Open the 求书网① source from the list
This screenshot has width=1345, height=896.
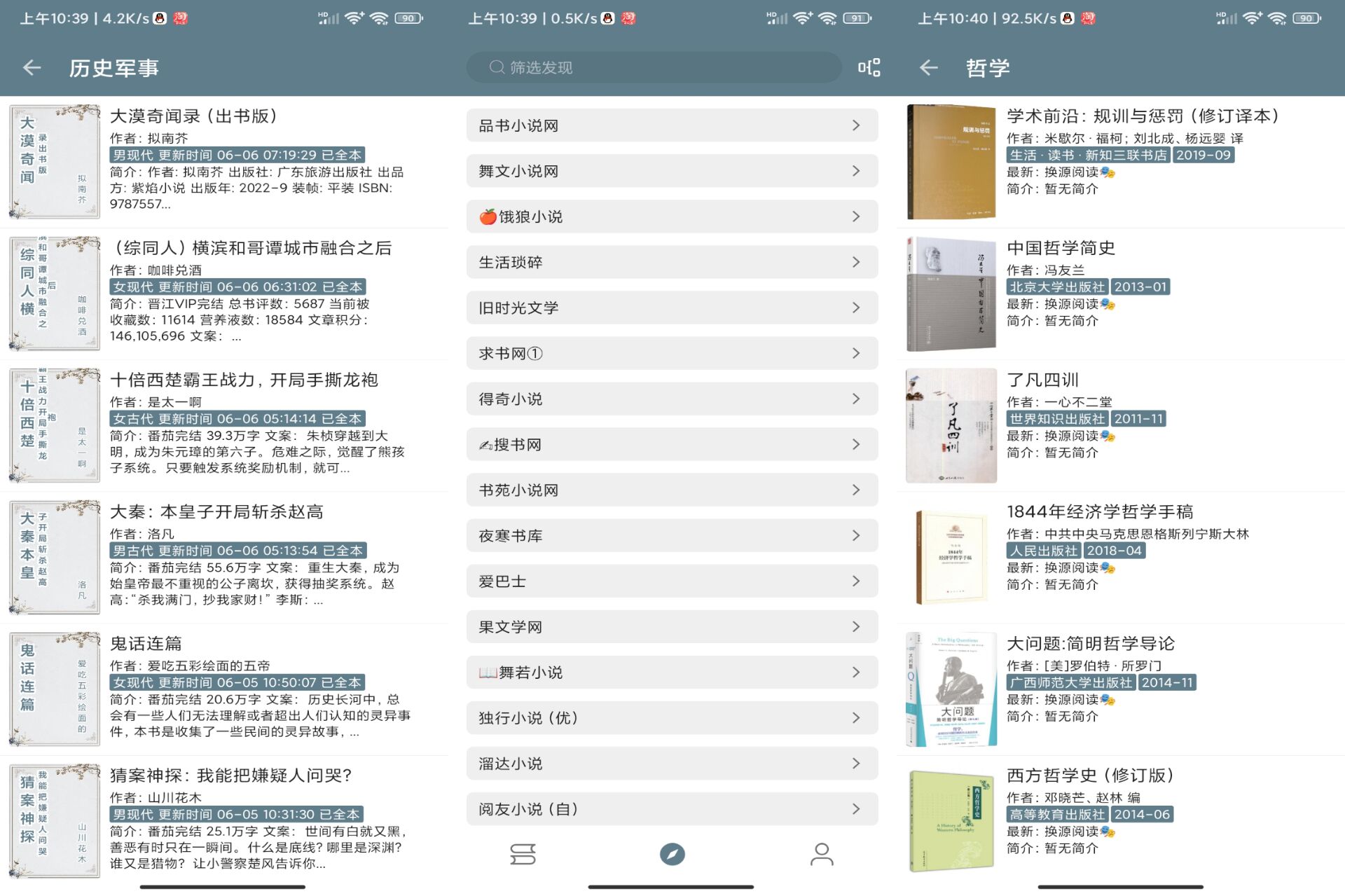[x=671, y=353]
